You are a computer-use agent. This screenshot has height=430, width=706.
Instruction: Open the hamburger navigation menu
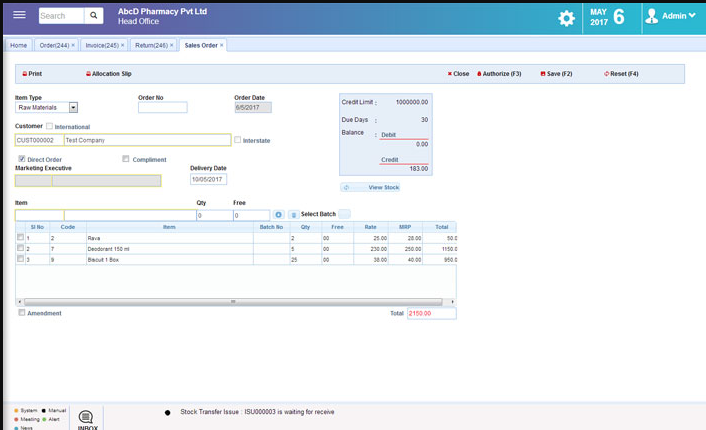[19, 16]
